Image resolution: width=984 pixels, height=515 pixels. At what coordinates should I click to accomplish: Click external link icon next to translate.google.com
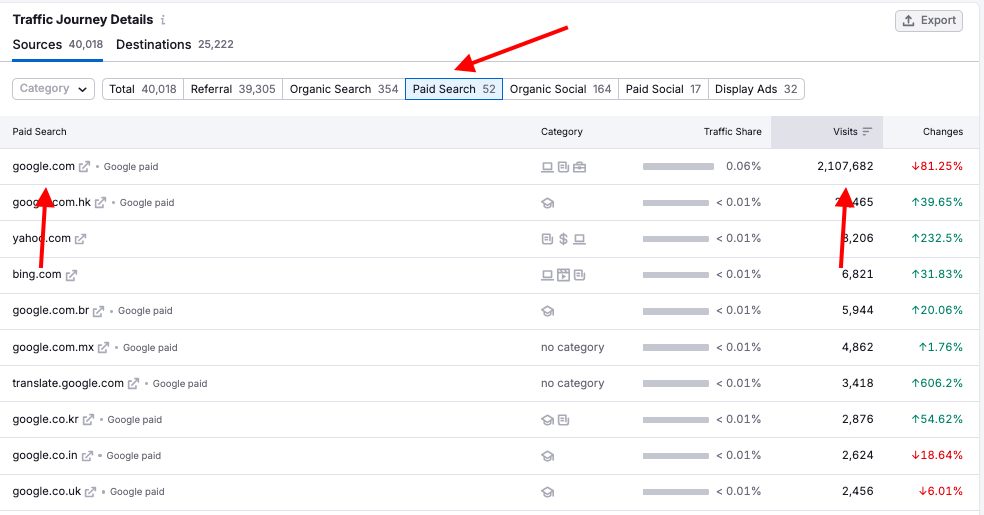[134, 384]
